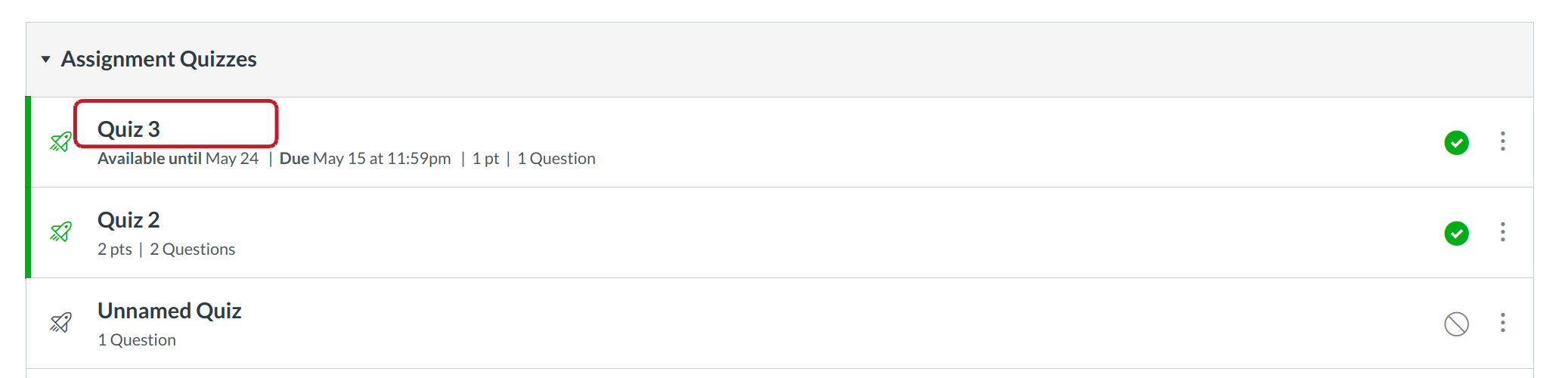1568x378 pixels.
Task: Unpublish Quiz 3 using the green checkmark
Action: [1456, 142]
